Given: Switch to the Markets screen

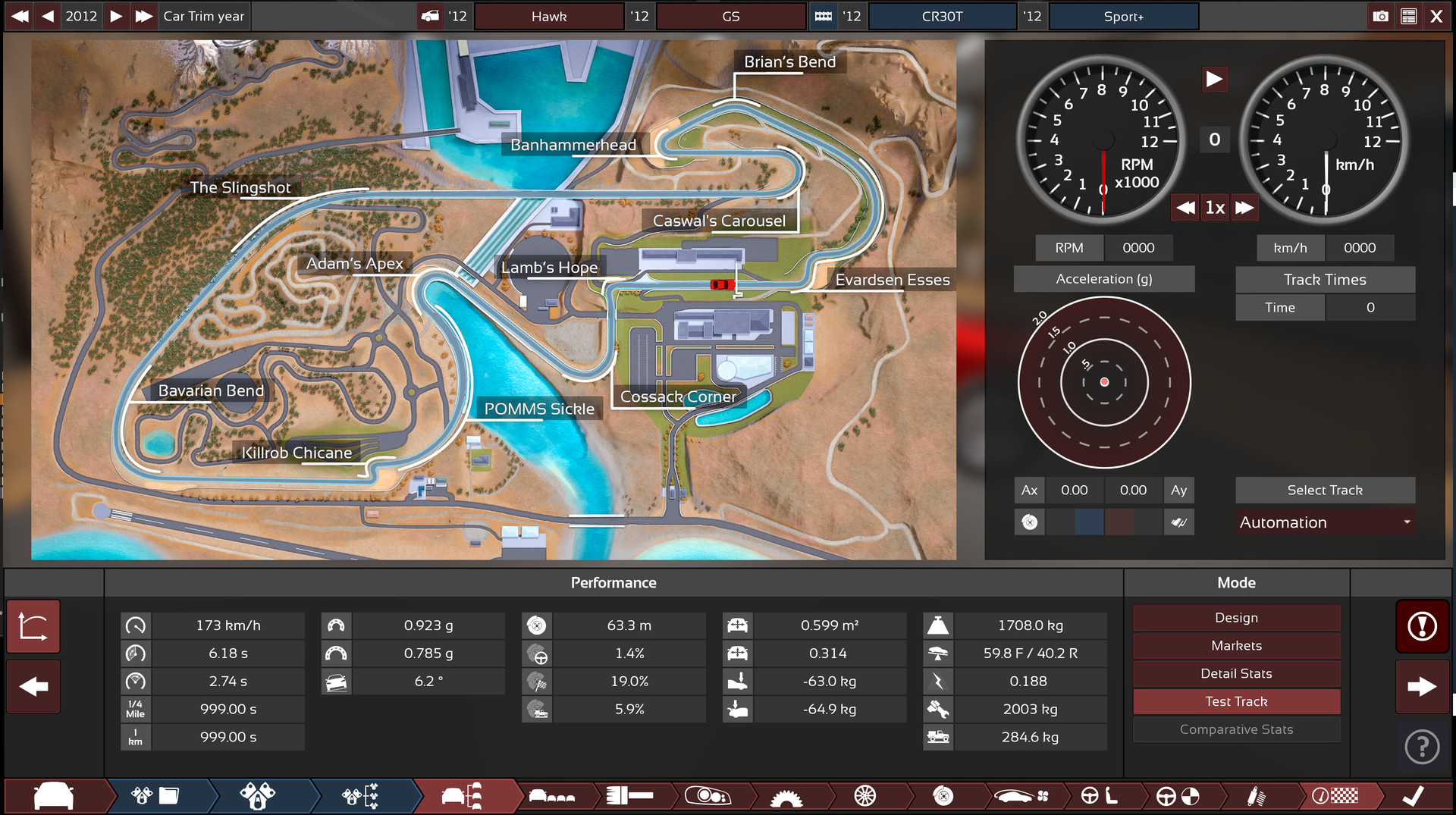Looking at the screenshot, I should pyautogui.click(x=1236, y=645).
